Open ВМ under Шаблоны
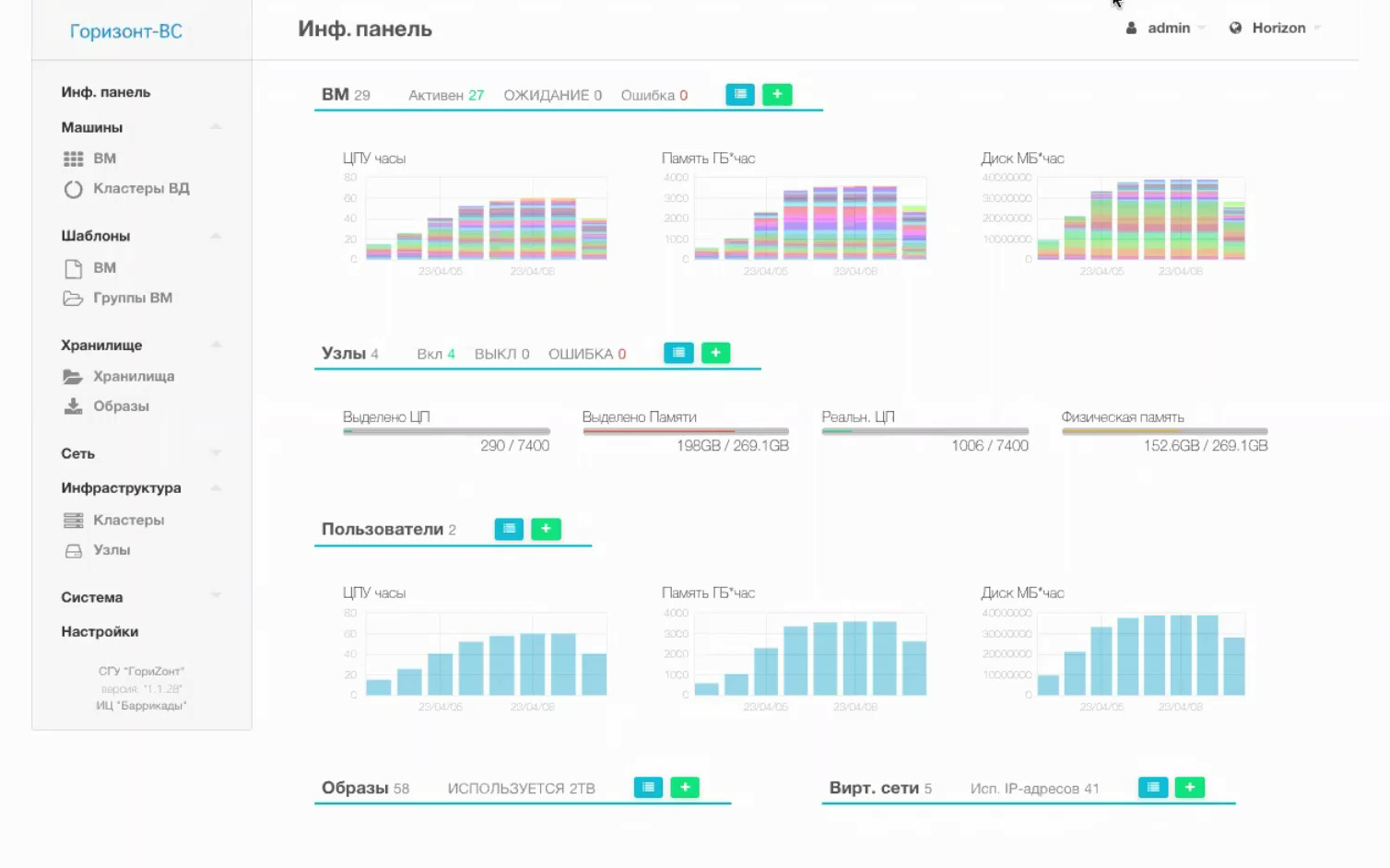The image size is (1390, 868). click(104, 267)
